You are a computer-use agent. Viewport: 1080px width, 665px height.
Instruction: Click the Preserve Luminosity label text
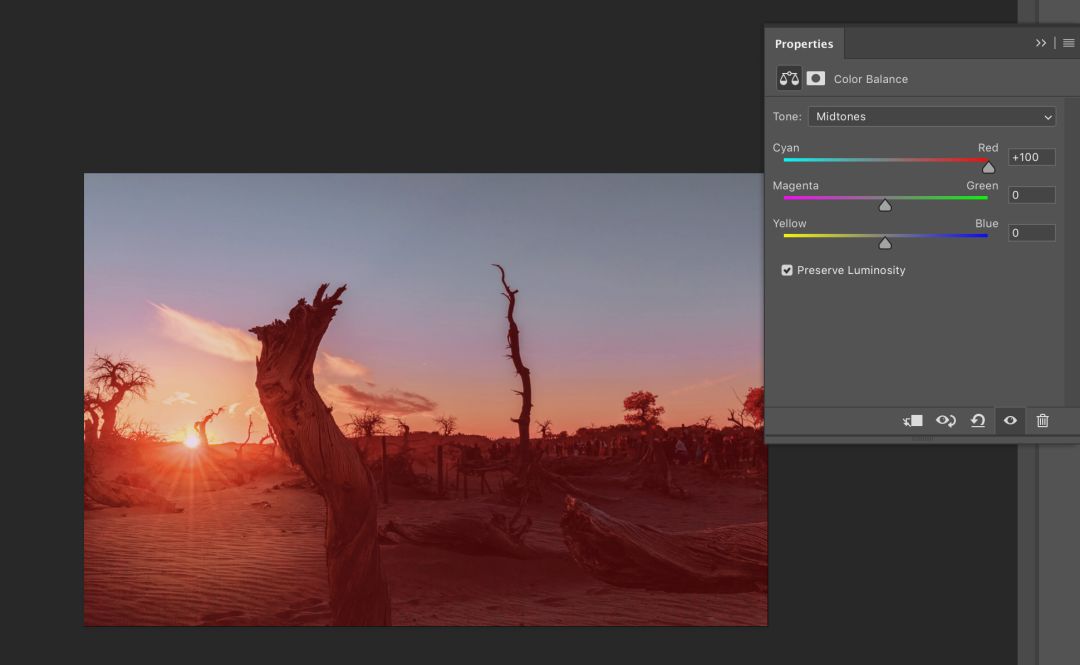click(x=851, y=270)
